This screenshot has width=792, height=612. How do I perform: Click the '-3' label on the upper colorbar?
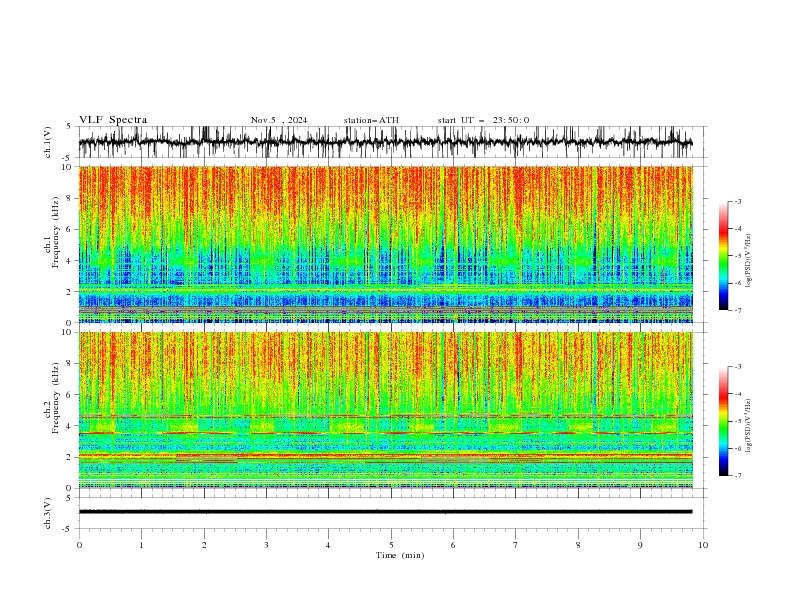click(737, 201)
